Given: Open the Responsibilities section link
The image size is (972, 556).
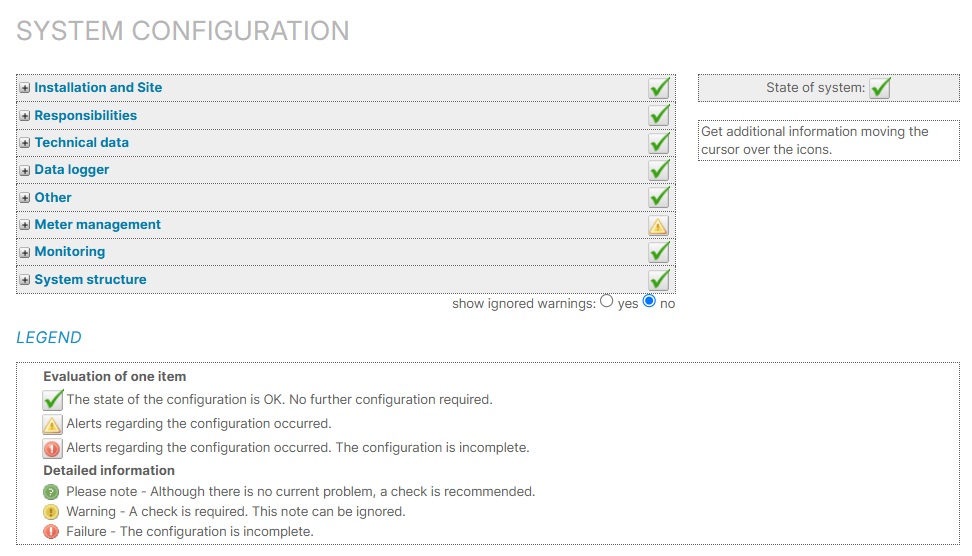Looking at the screenshot, I should pos(85,115).
